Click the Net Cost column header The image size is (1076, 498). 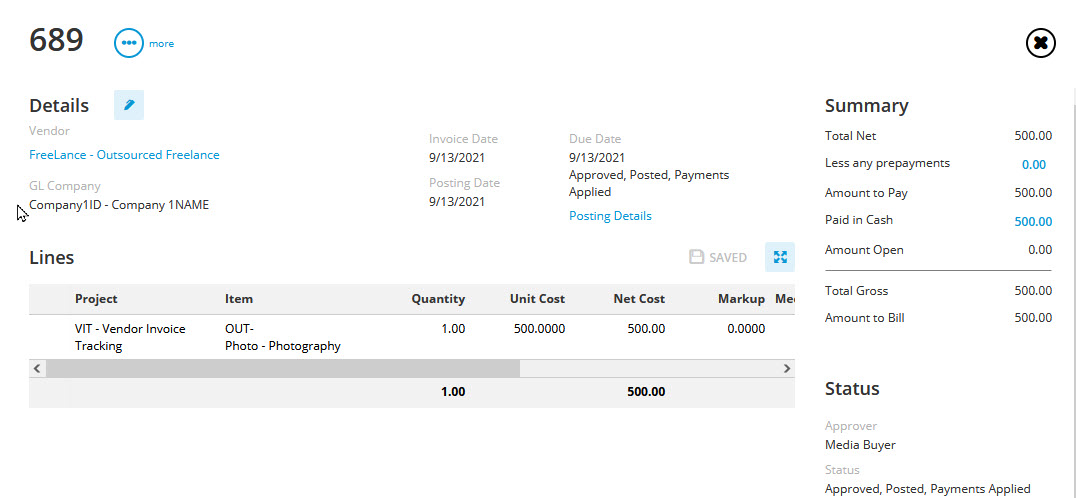tap(639, 299)
